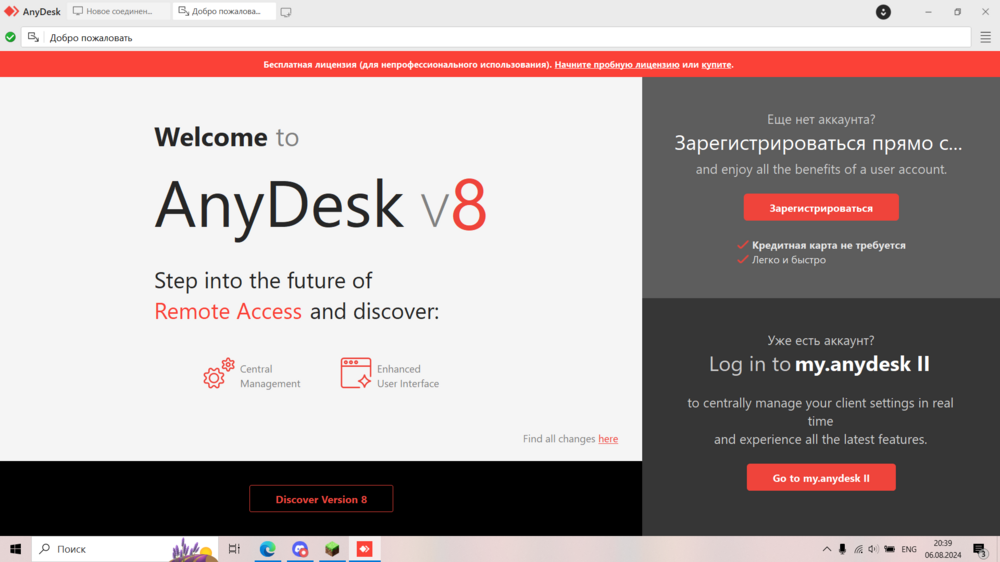Click Кредитная карта не требуется text
The width and height of the screenshot is (1000, 562).
pos(828,245)
